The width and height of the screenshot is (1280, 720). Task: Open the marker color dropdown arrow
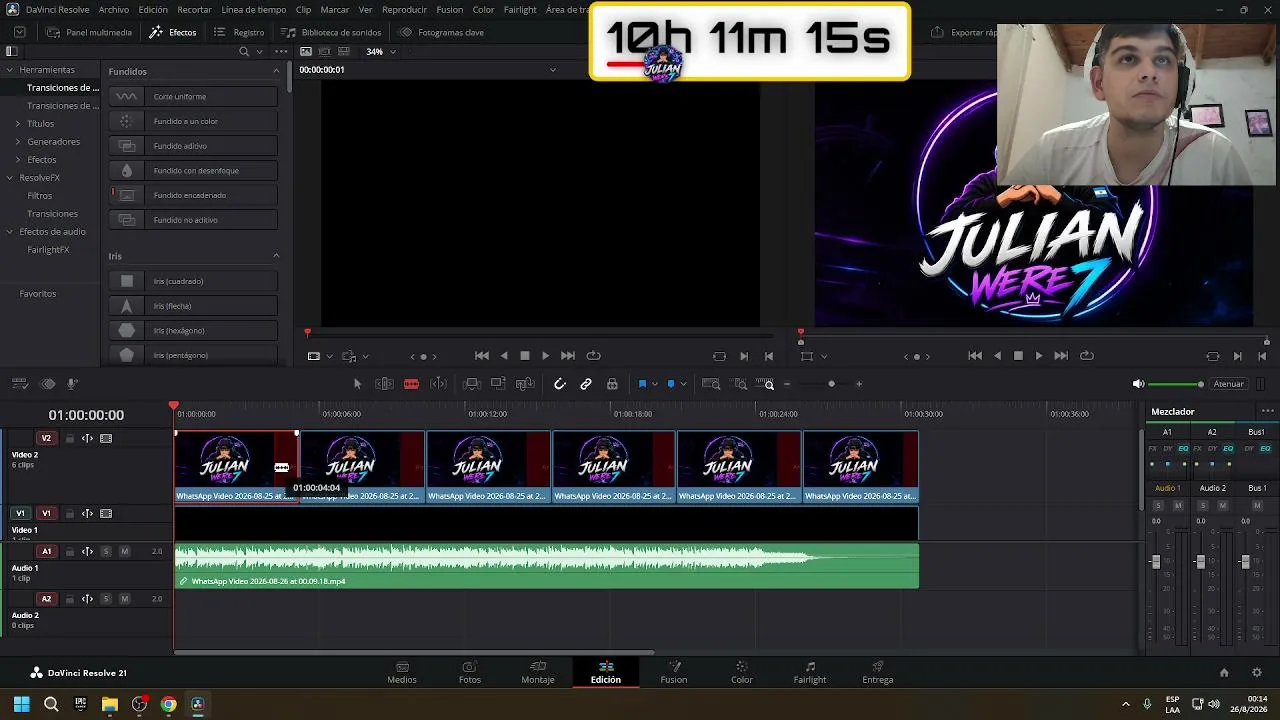[x=684, y=384]
